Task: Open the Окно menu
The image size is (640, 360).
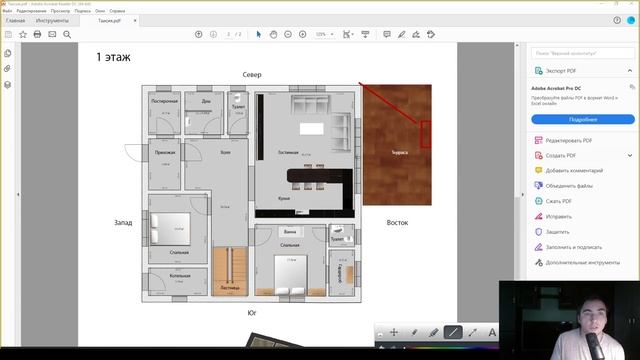Action: pyautogui.click(x=100, y=11)
